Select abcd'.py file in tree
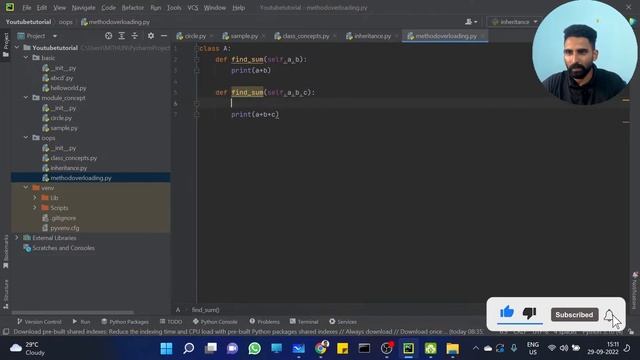 (x=58, y=78)
